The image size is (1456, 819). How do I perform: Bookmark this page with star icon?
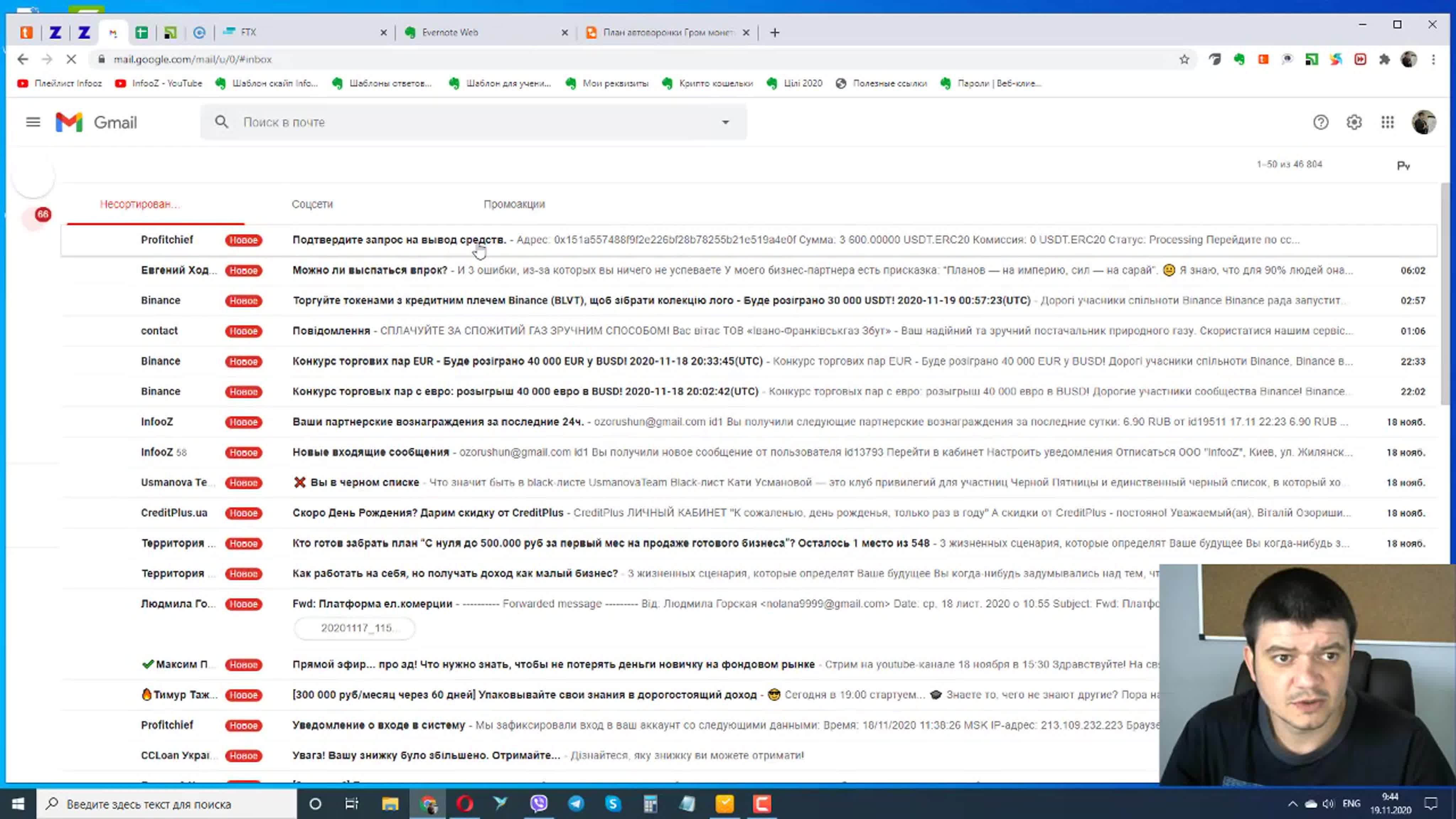click(x=1184, y=59)
